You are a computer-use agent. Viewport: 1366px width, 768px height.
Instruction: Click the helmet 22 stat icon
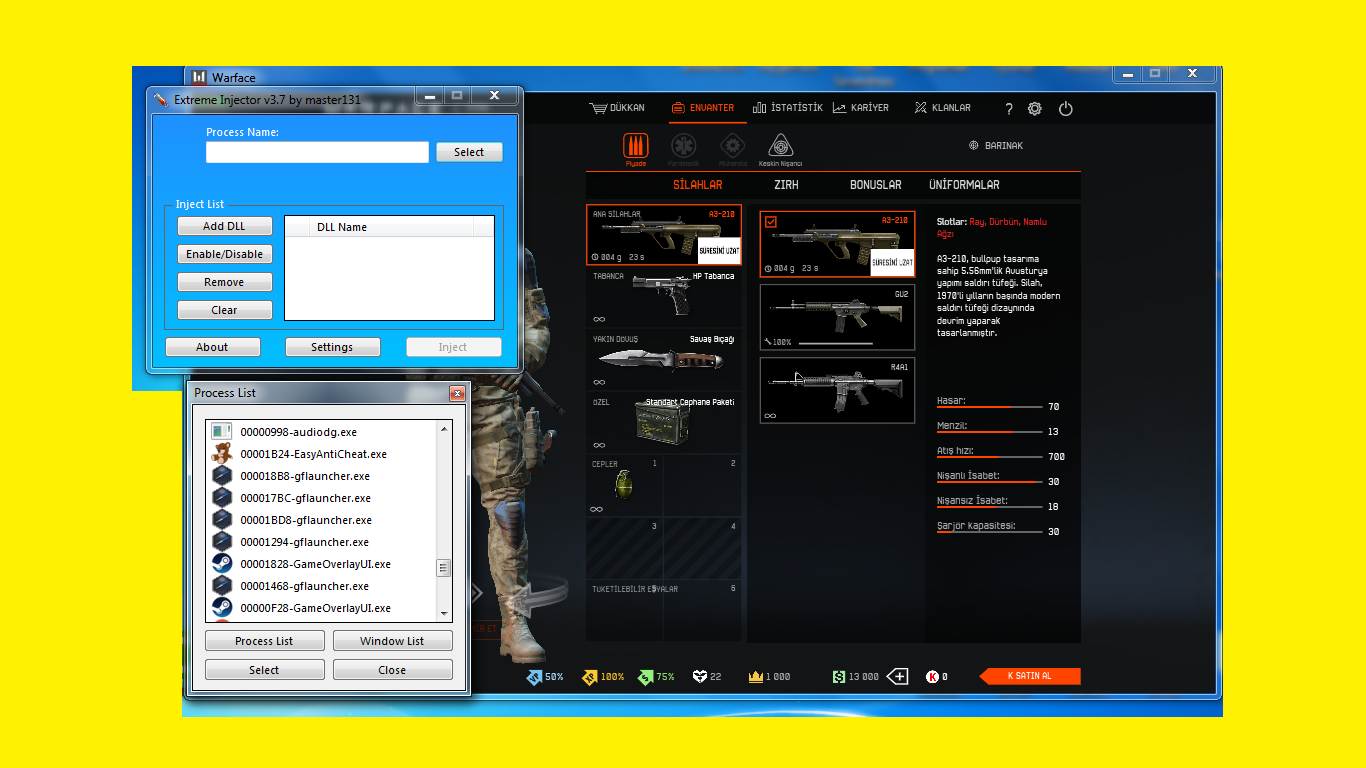coord(700,677)
